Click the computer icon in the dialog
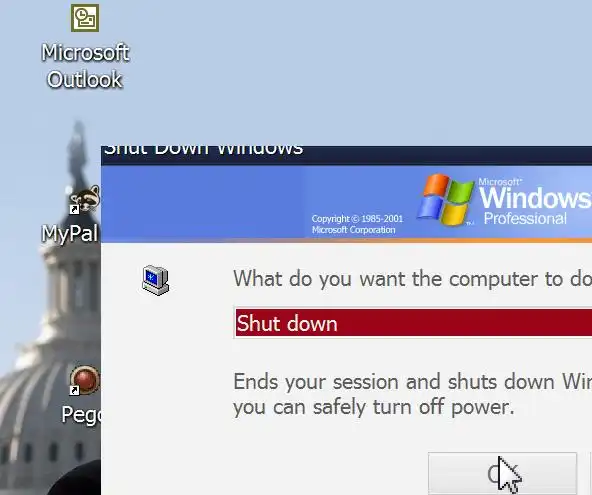 156,280
